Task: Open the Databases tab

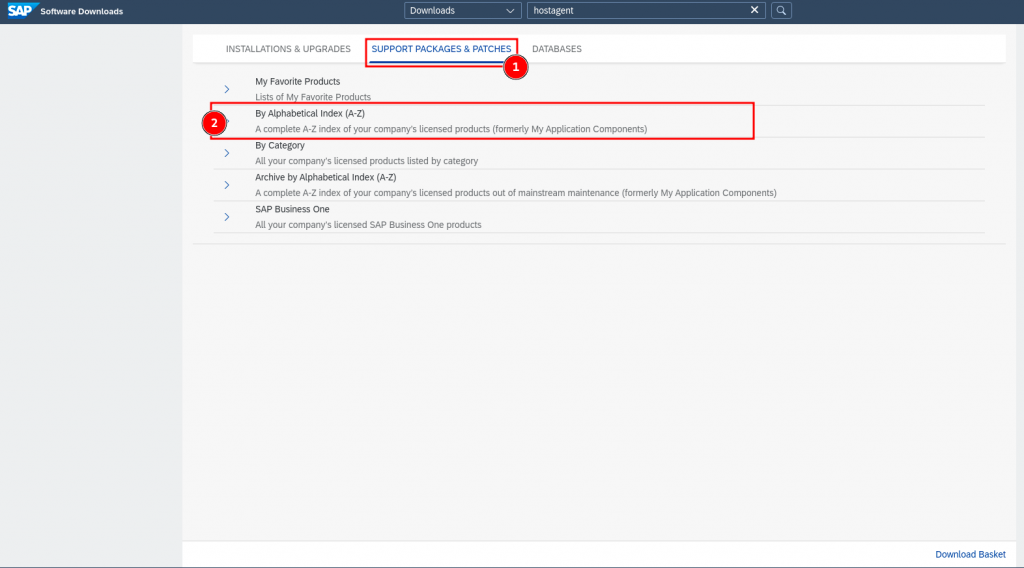Action: click(x=556, y=49)
